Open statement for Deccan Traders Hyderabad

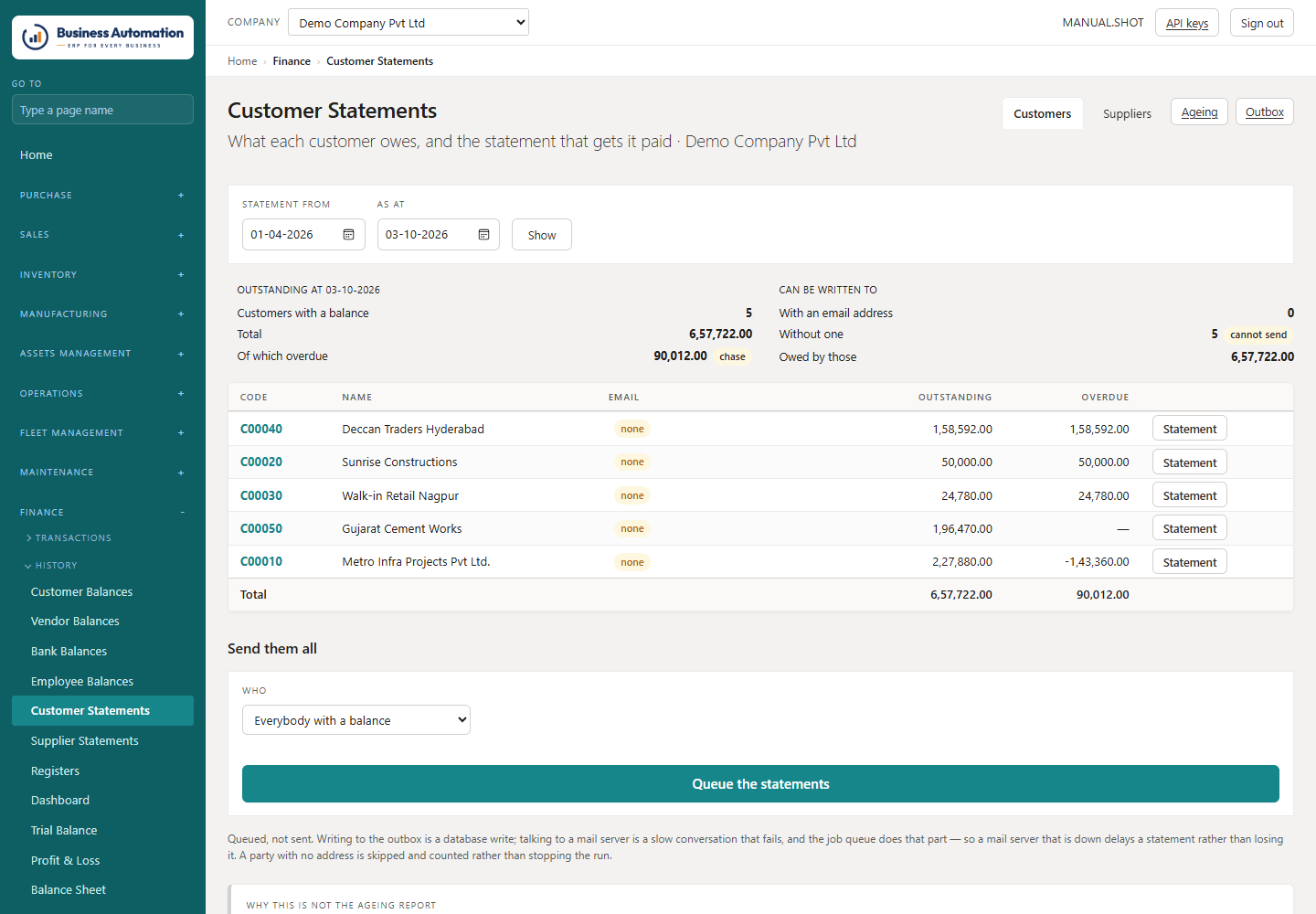(x=1190, y=429)
